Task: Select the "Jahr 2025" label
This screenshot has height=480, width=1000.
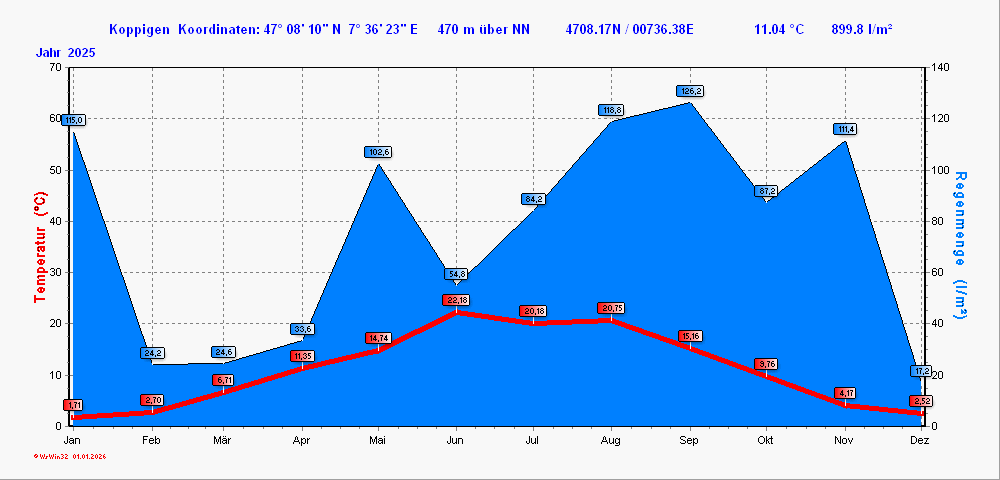Action: point(66,52)
